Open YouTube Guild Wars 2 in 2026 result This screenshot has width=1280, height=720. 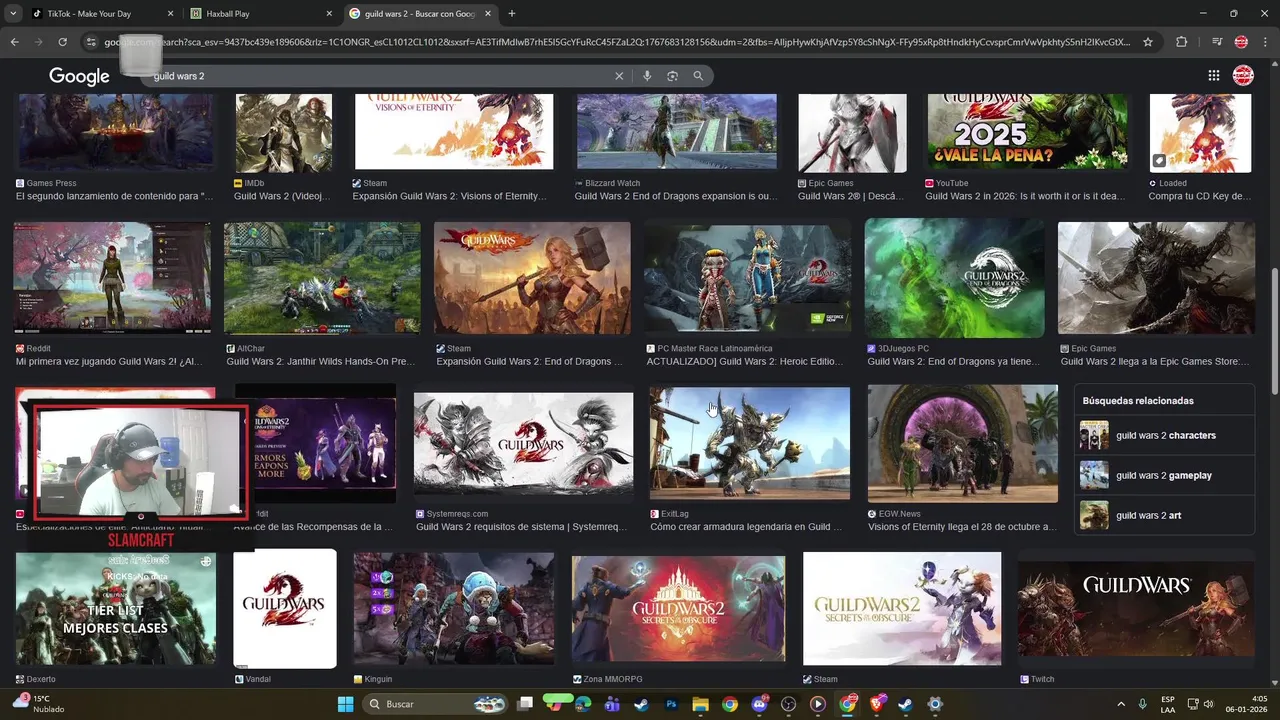coord(1025,196)
